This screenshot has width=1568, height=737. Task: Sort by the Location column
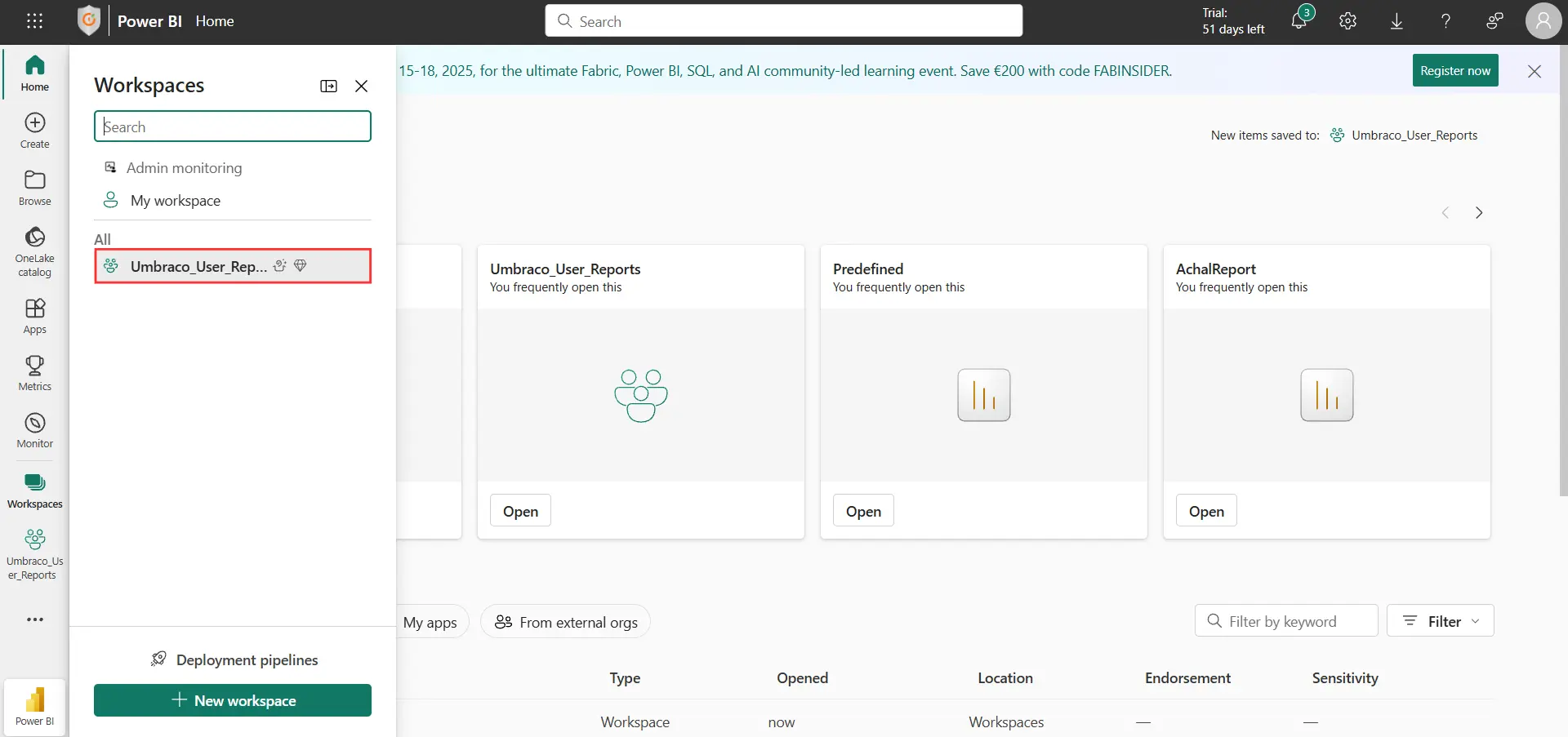click(1005, 678)
